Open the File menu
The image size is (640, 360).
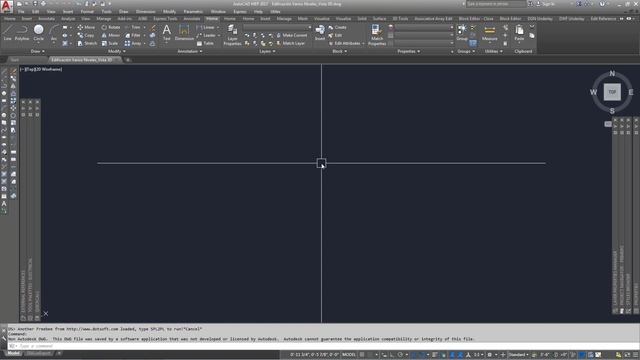21,11
